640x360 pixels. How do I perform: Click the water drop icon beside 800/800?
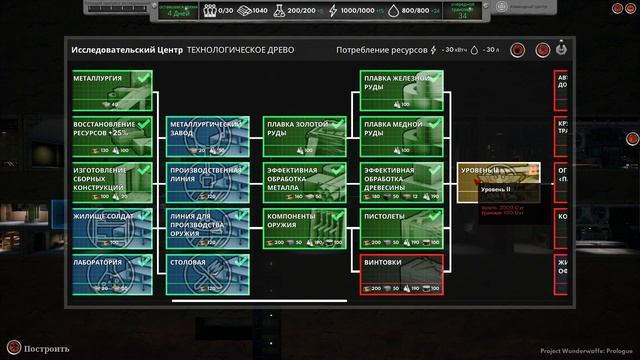tap(393, 11)
